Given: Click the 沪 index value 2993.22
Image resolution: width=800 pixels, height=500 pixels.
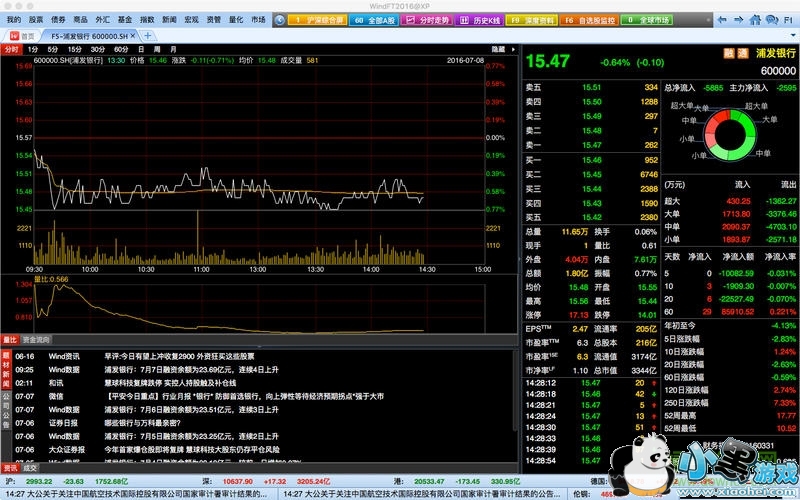Looking at the screenshot, I should click(x=39, y=482).
